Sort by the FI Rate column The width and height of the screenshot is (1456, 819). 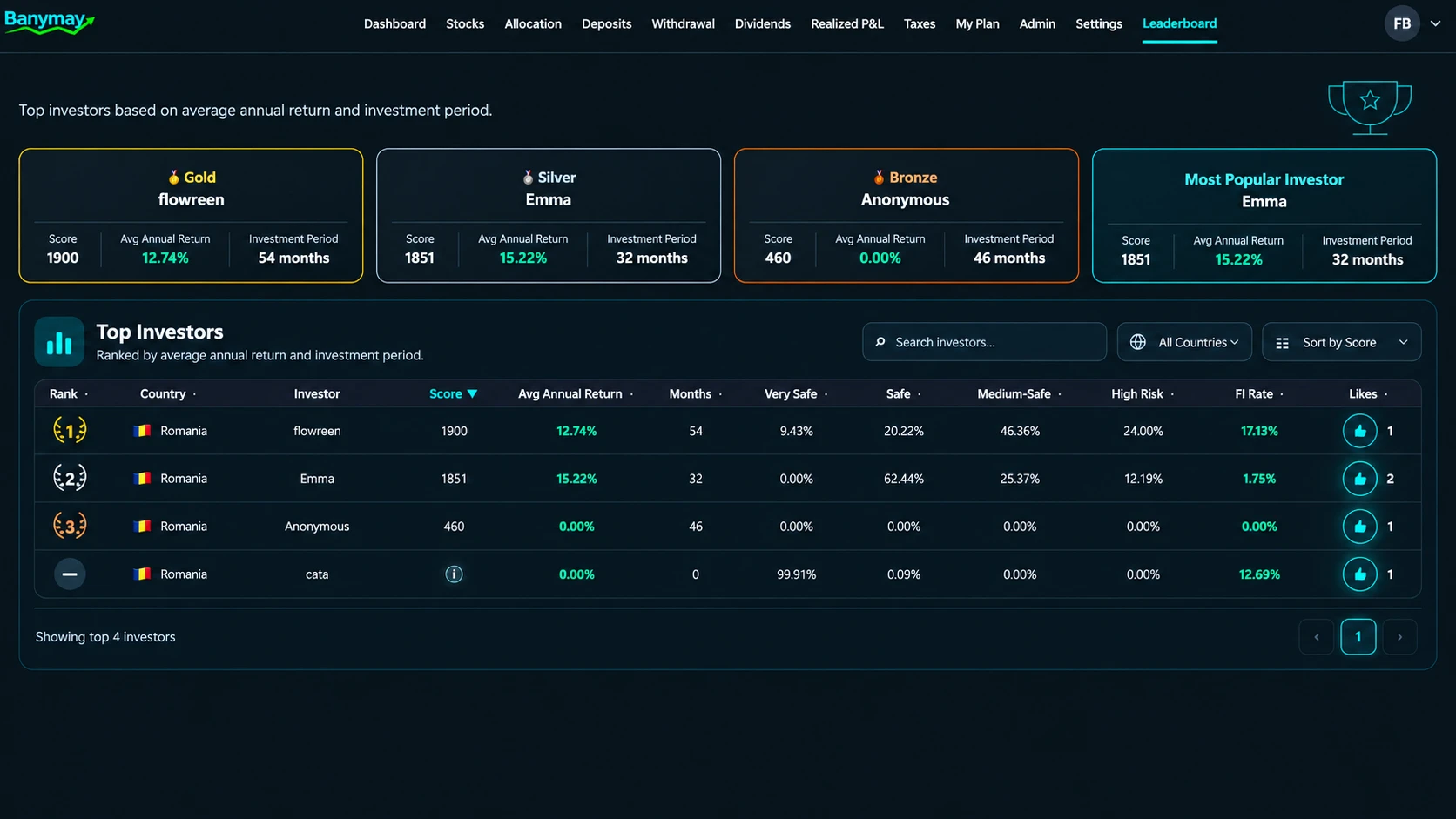1258,393
